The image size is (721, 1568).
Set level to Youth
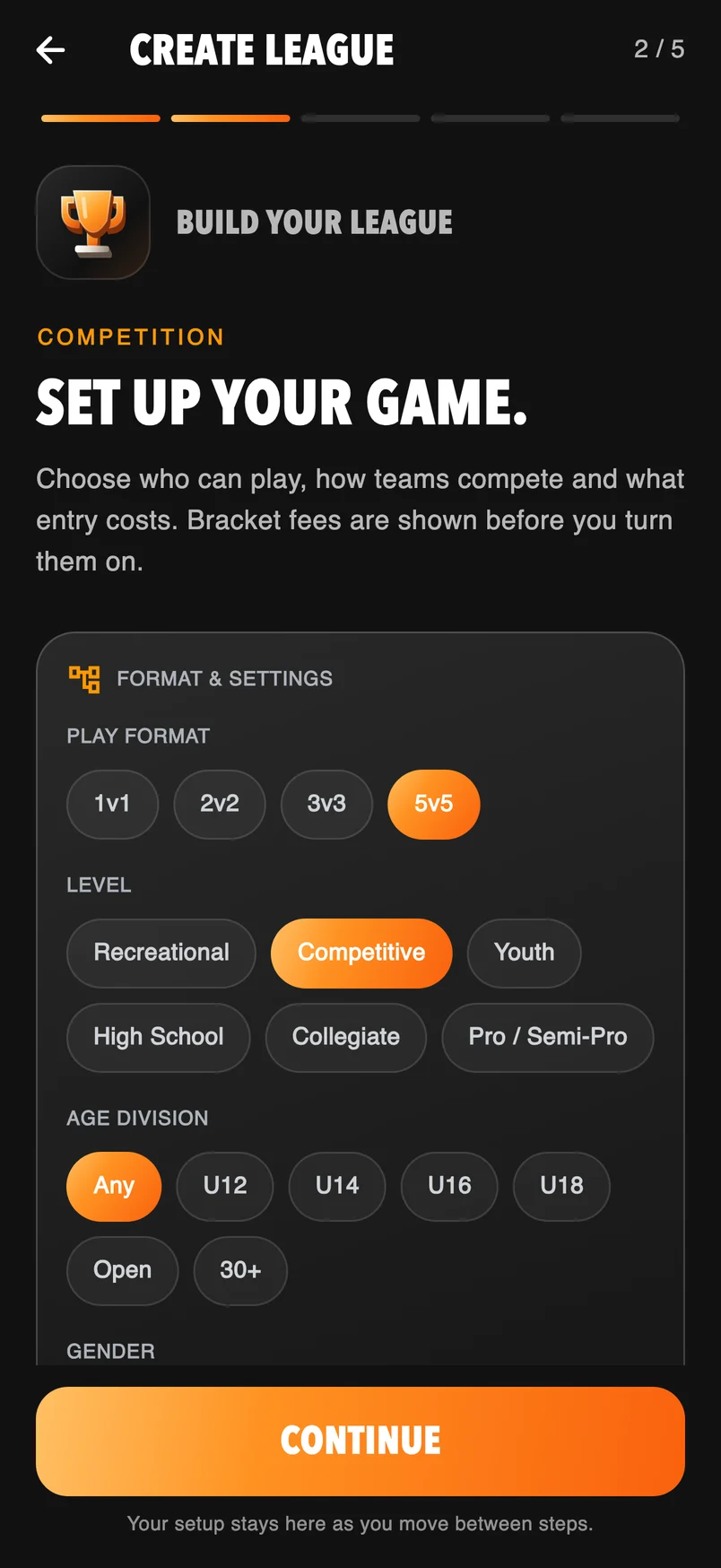(525, 953)
